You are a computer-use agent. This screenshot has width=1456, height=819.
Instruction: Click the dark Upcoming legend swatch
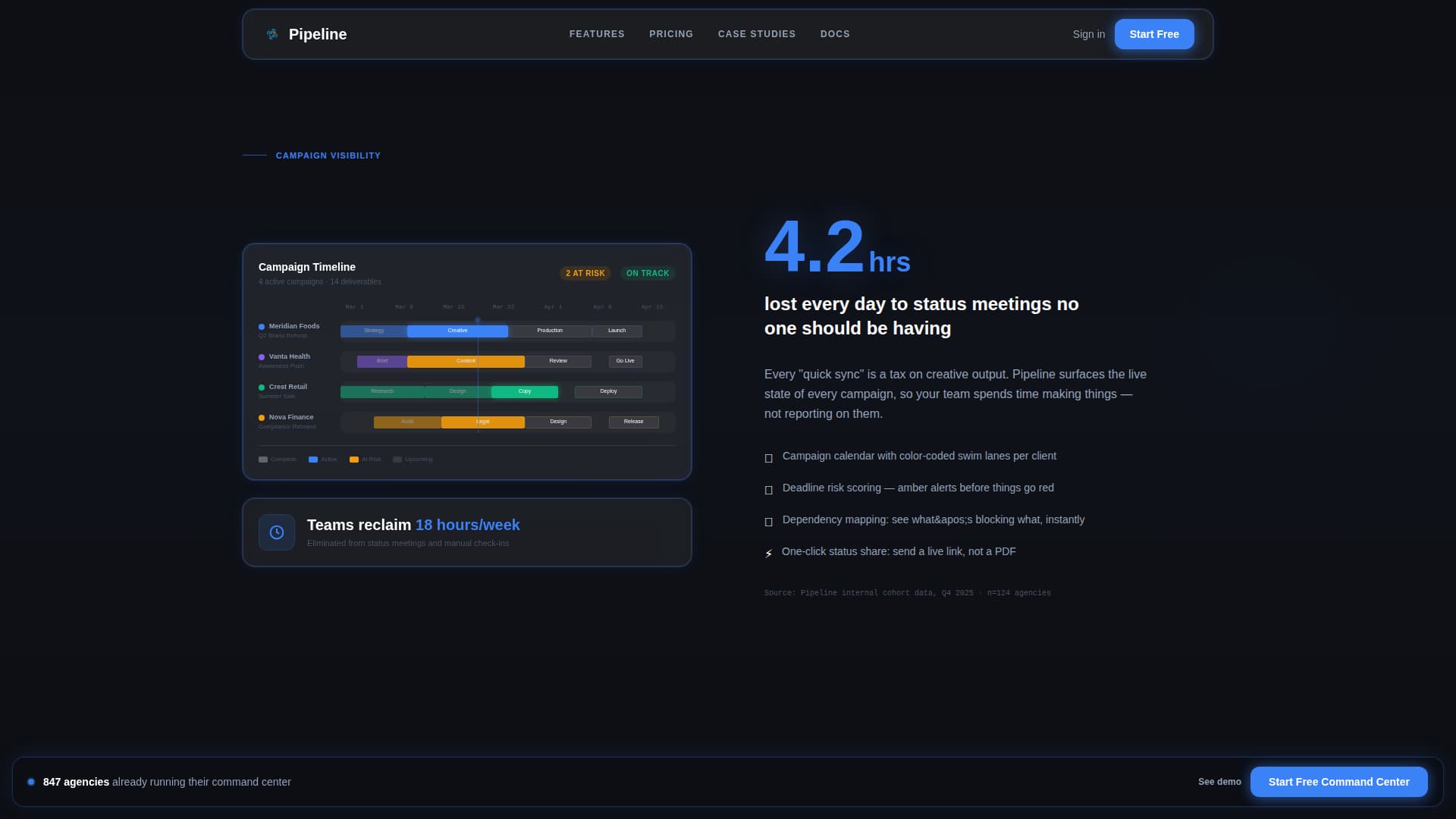[397, 460]
